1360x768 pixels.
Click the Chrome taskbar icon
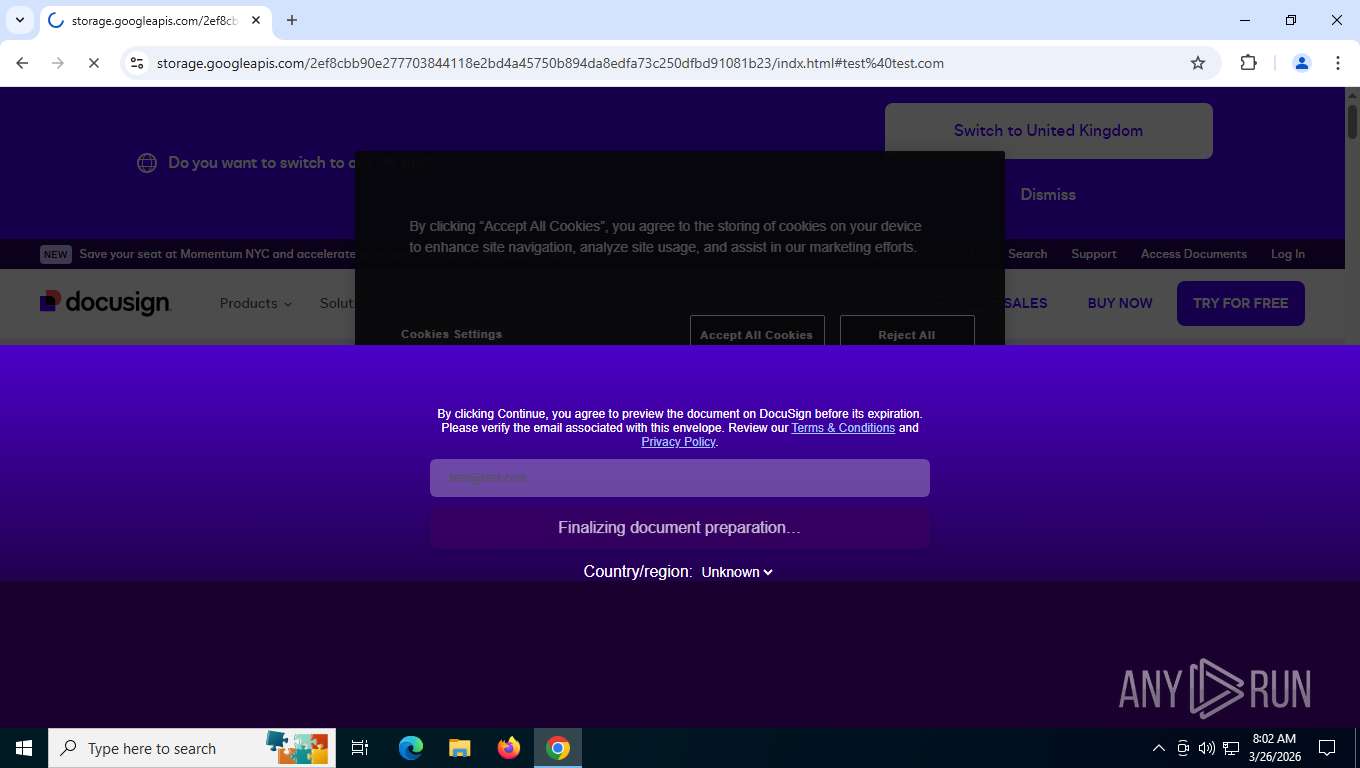point(558,748)
